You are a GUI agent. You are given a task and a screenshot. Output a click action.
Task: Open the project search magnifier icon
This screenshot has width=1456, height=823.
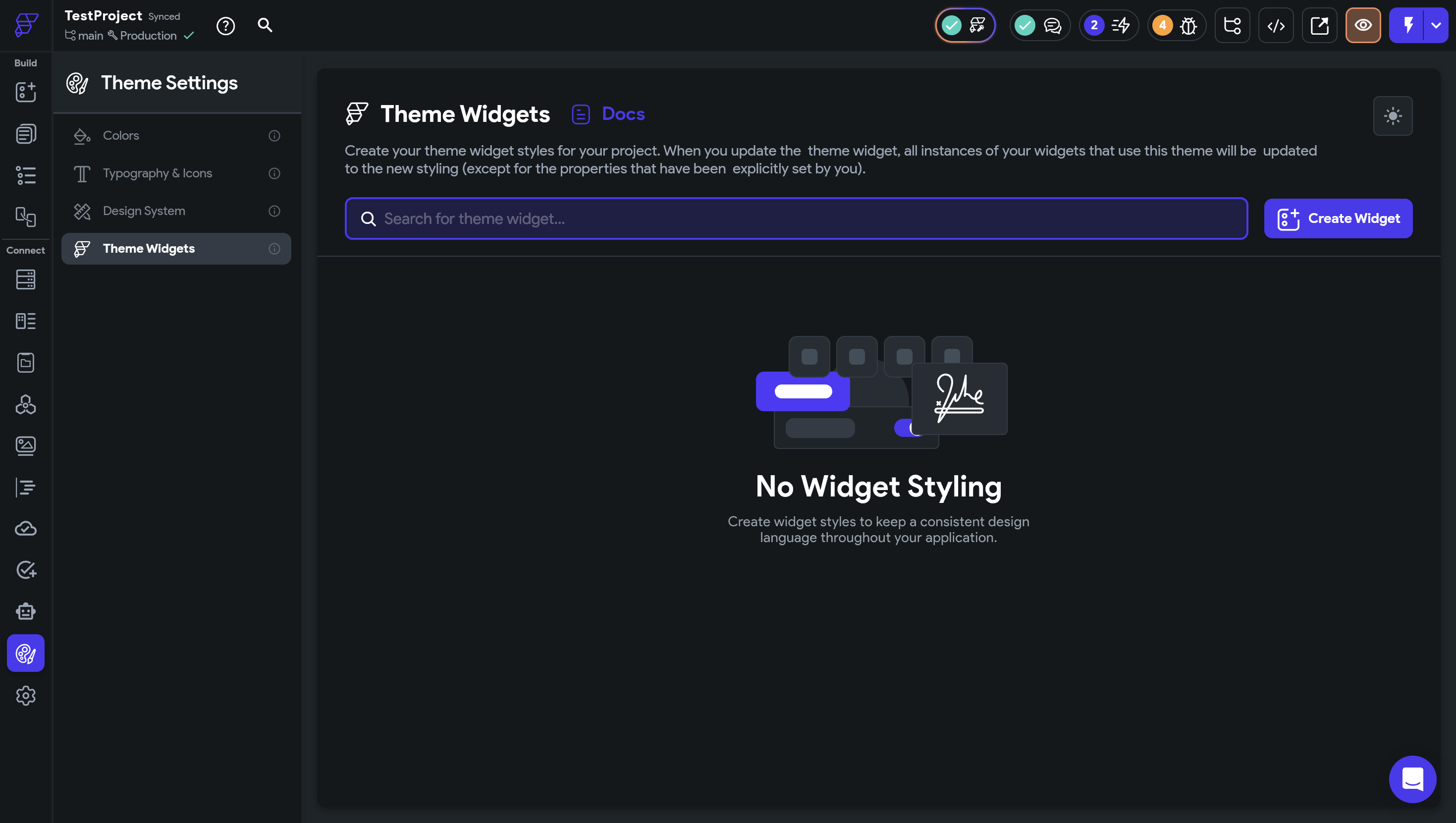265,25
